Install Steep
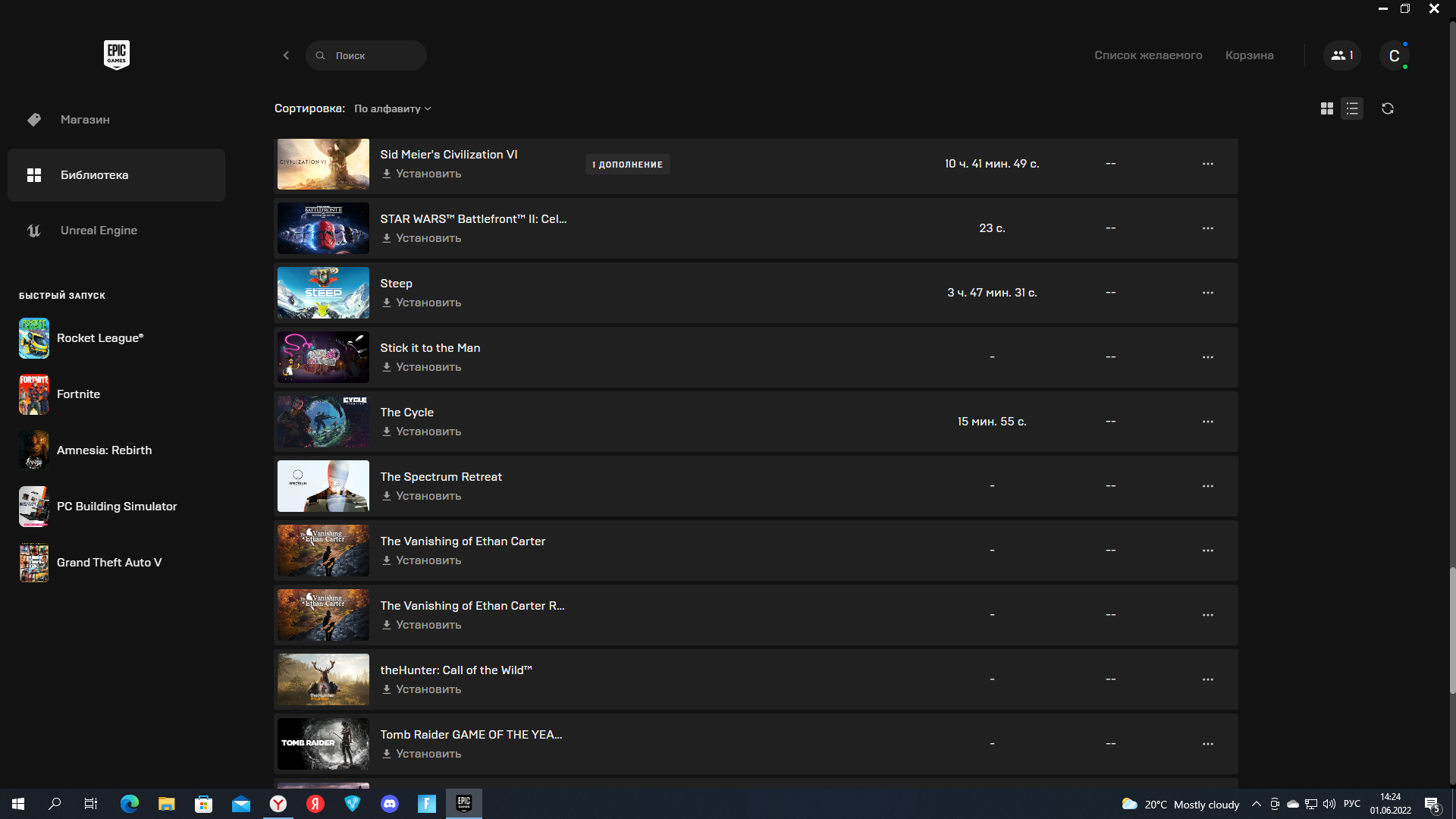 [x=422, y=303]
